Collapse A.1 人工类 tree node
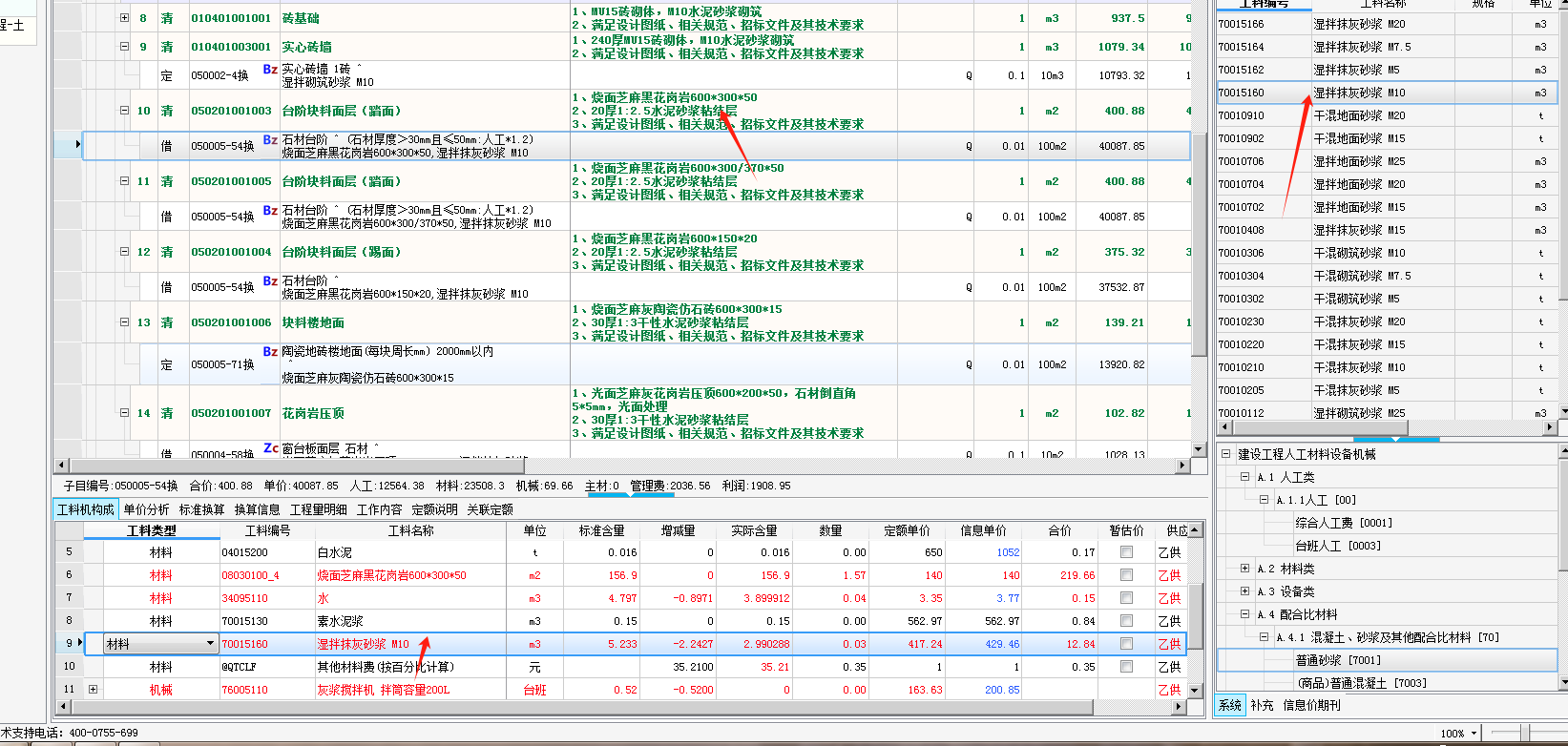 point(1244,477)
